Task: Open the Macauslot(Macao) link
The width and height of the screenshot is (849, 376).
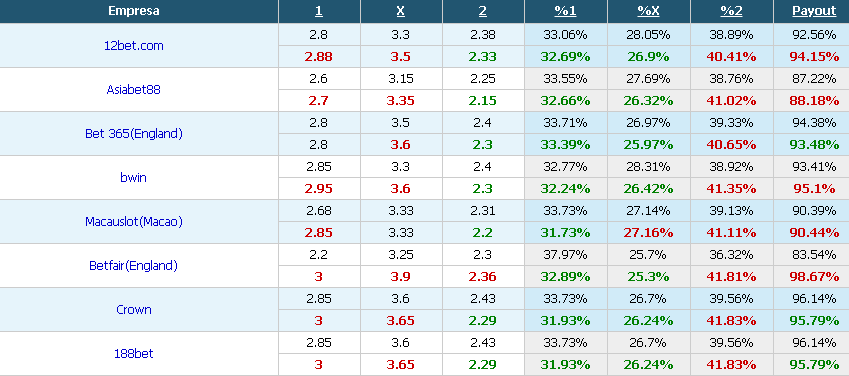Action: tap(134, 222)
